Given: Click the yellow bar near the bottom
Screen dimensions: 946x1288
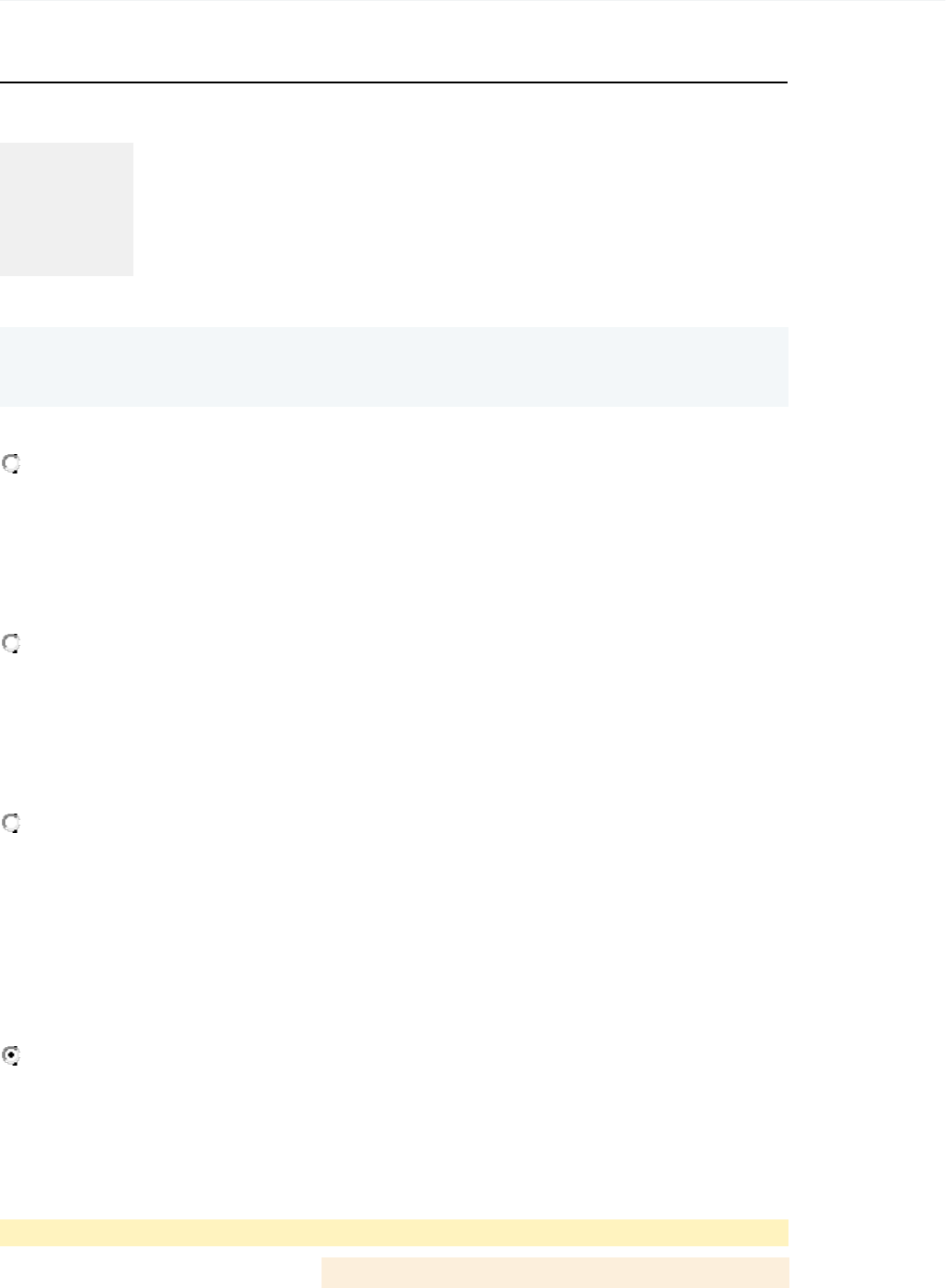Looking at the screenshot, I should click(394, 1232).
